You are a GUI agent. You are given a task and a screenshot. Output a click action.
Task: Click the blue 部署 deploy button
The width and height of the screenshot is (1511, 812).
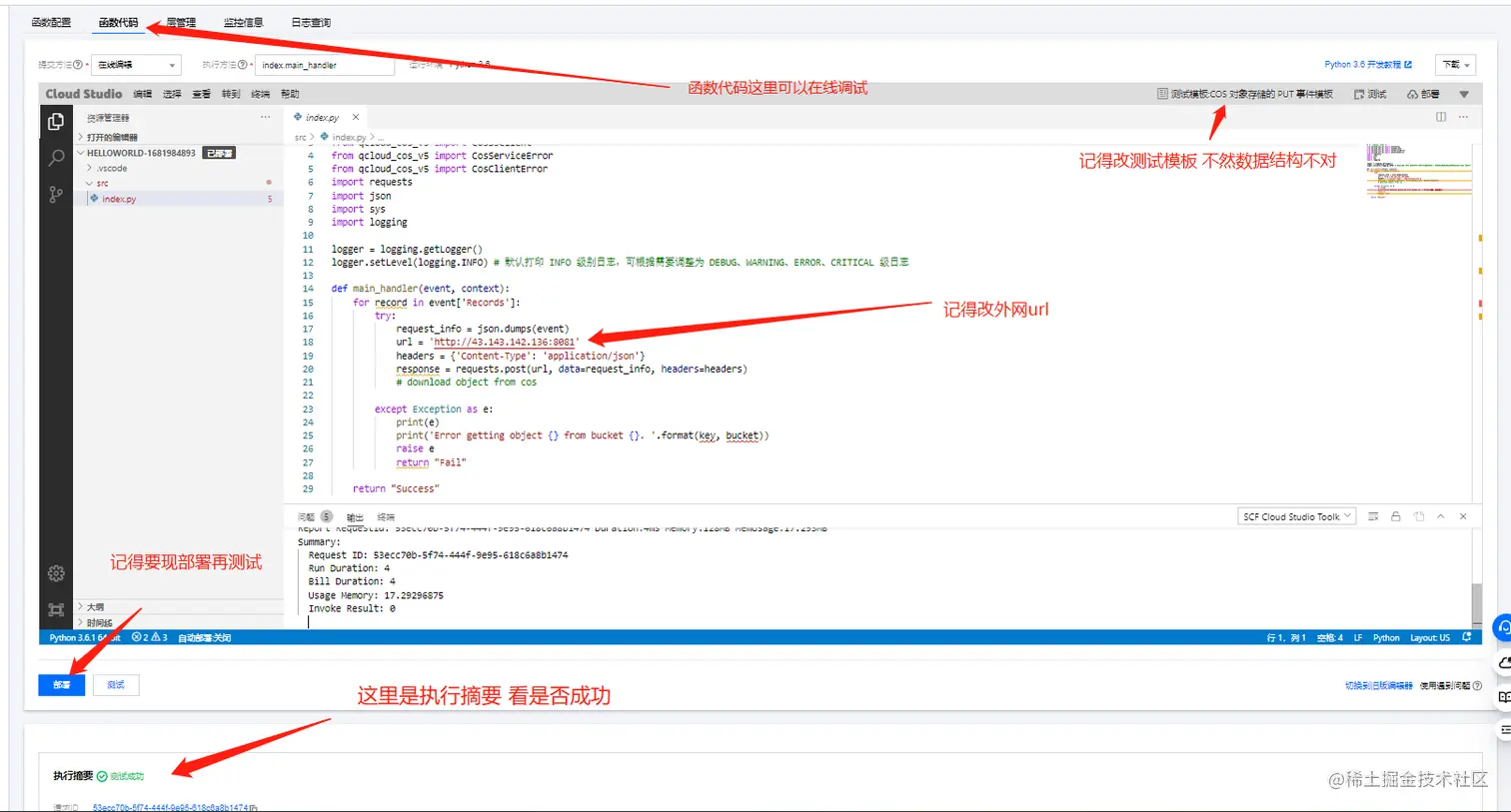[x=62, y=685]
